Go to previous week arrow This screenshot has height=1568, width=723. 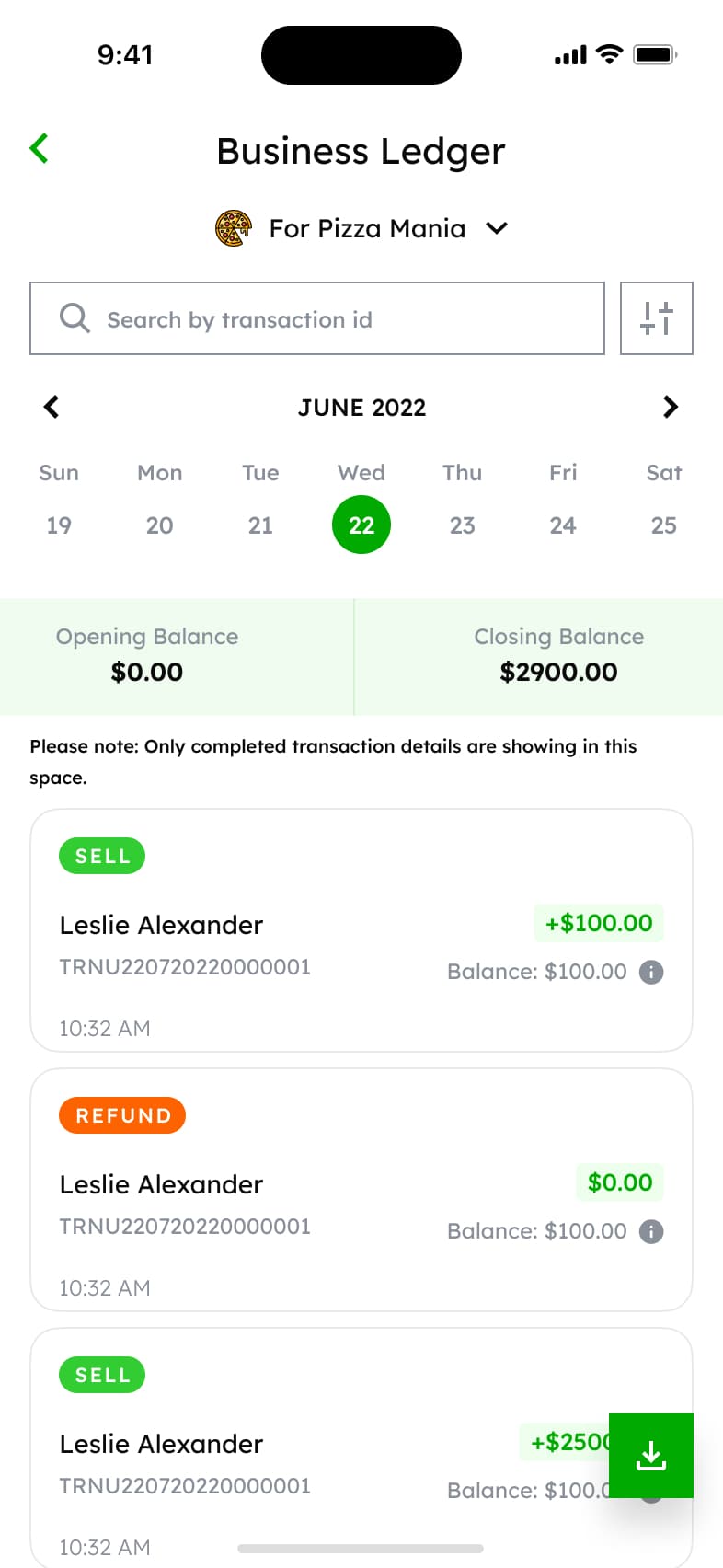(x=52, y=407)
